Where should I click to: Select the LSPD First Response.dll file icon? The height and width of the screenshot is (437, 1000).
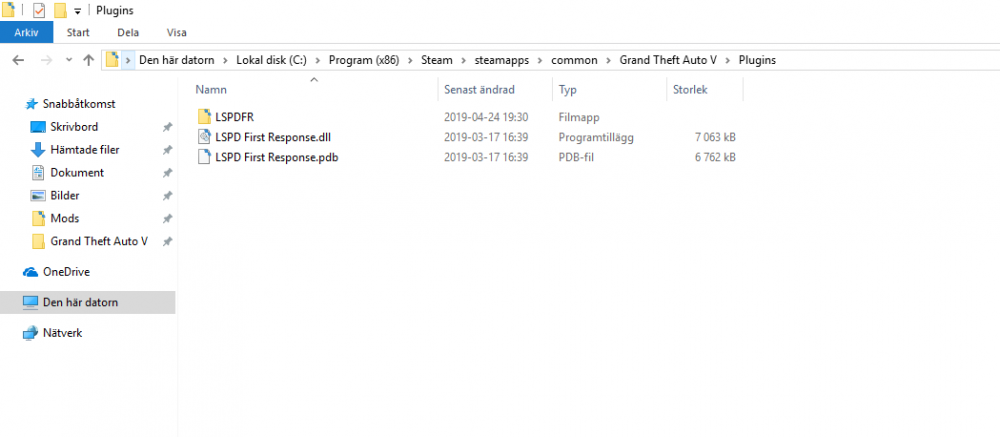click(x=204, y=137)
